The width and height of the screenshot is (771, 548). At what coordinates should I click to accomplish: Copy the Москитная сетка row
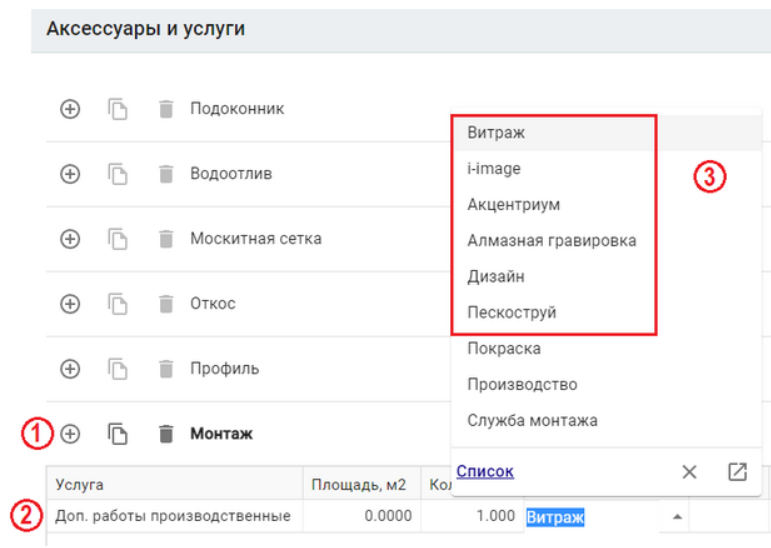pos(118,239)
